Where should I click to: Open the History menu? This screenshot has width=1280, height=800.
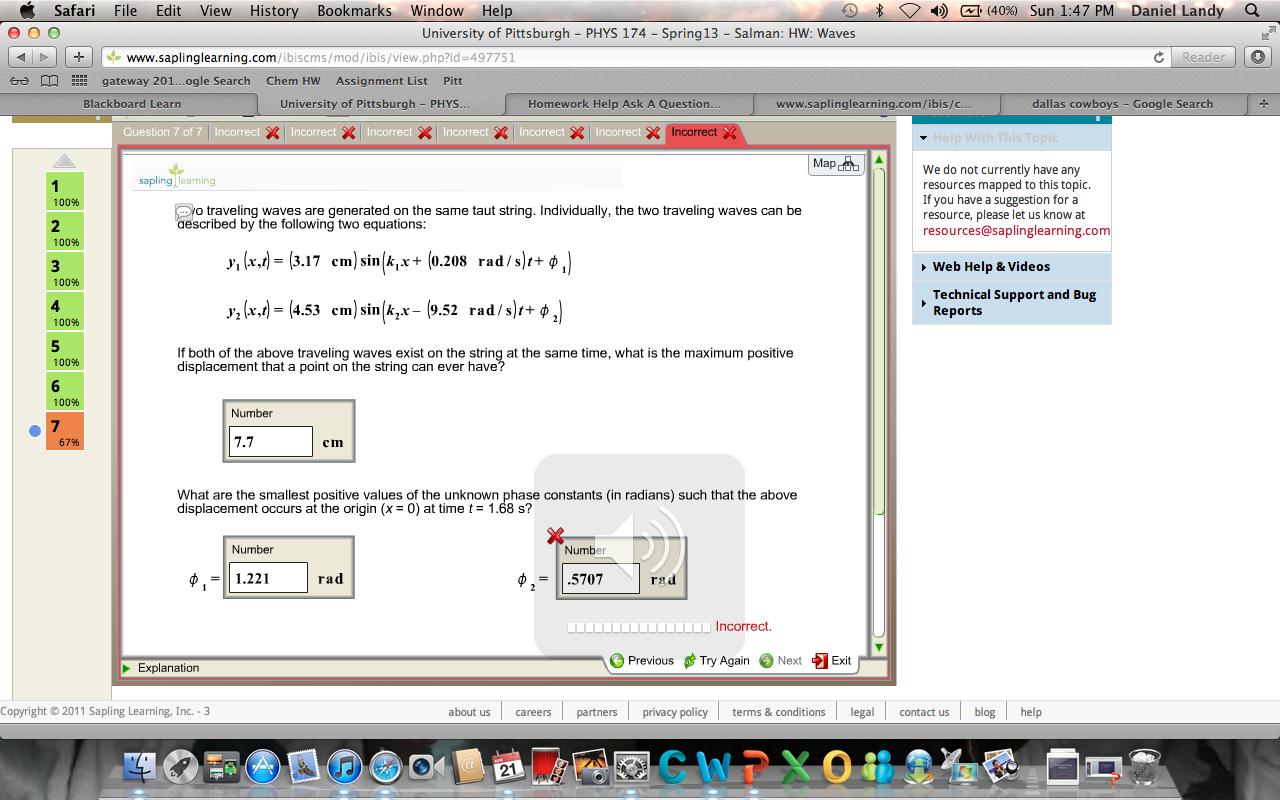pyautogui.click(x=273, y=11)
